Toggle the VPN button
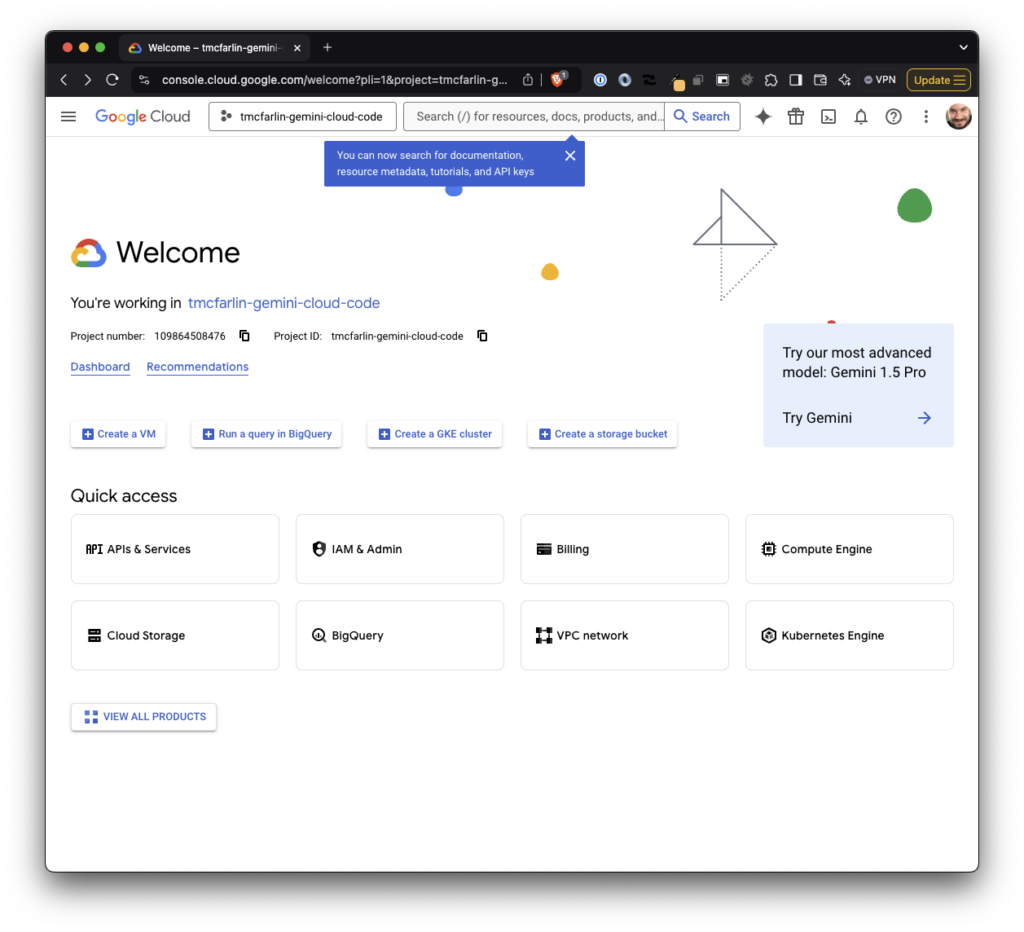The width and height of the screenshot is (1024, 932). click(x=880, y=80)
